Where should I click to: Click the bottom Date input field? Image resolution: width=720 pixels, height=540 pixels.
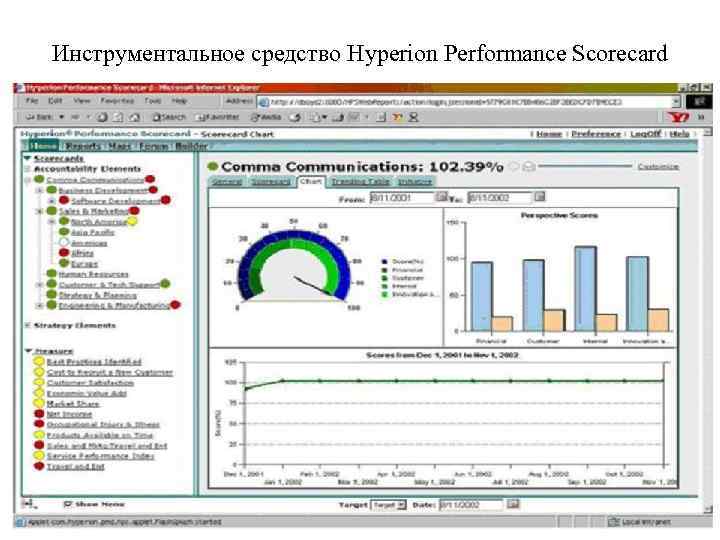(472, 505)
